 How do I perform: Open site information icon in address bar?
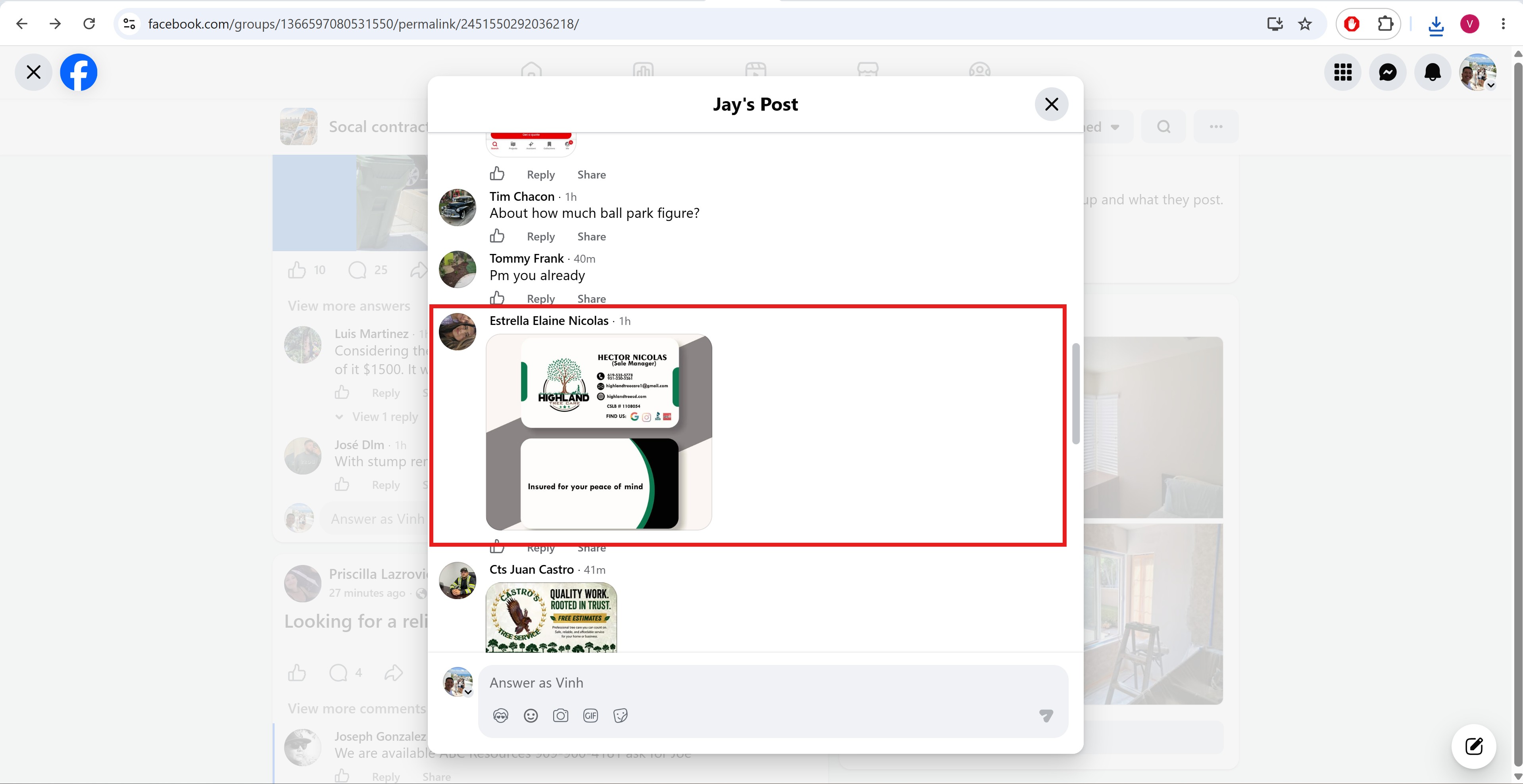click(x=129, y=24)
